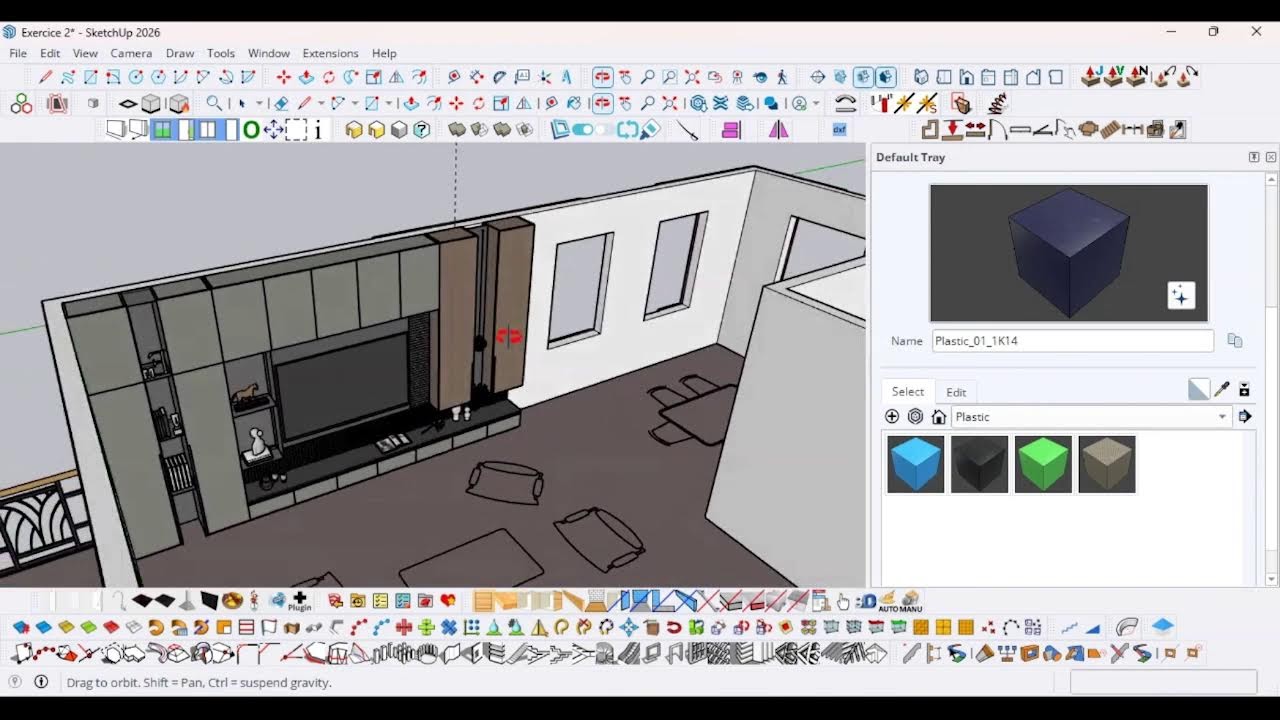Pick the green plastic material swatch
Screen dimensions: 1280x720
tap(1043, 464)
